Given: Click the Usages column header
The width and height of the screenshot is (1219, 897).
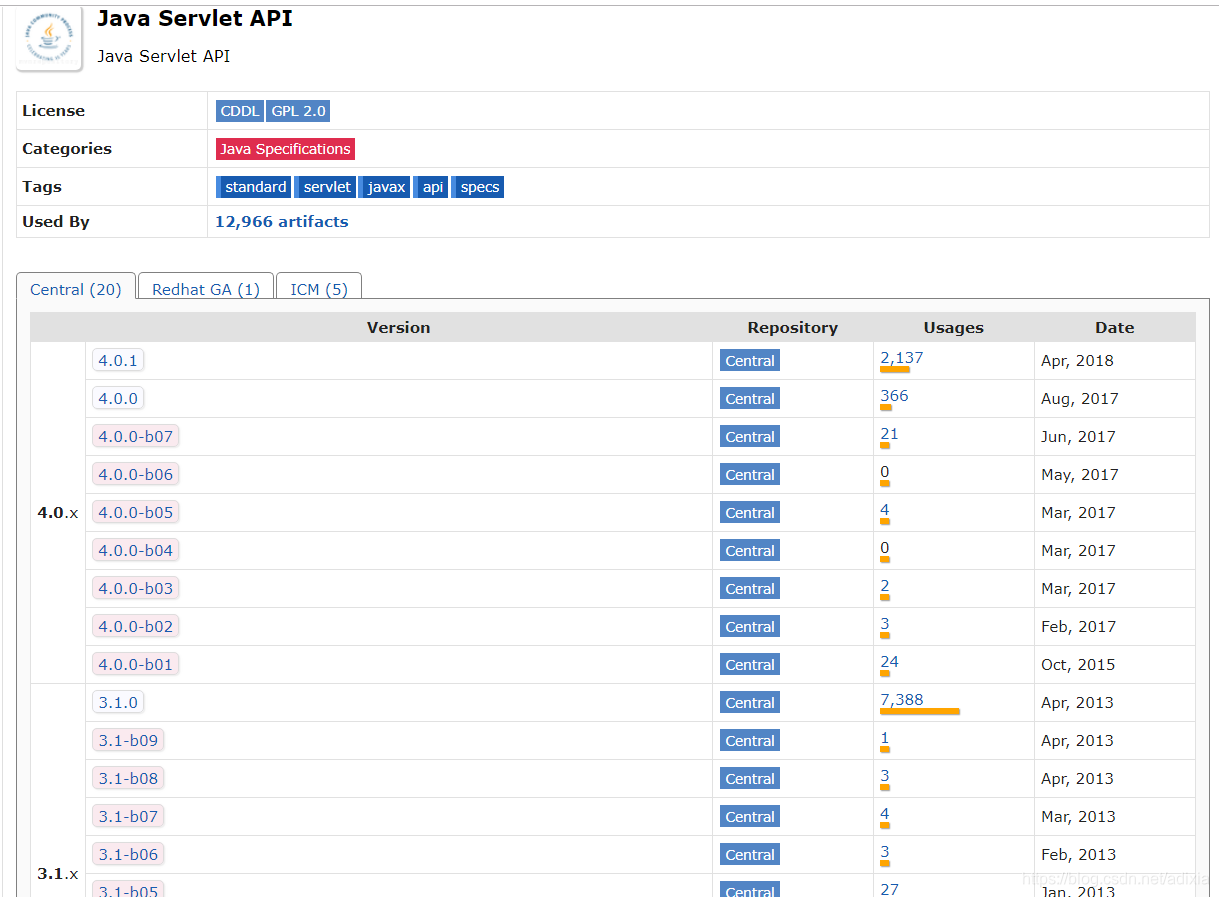Looking at the screenshot, I should [953, 327].
